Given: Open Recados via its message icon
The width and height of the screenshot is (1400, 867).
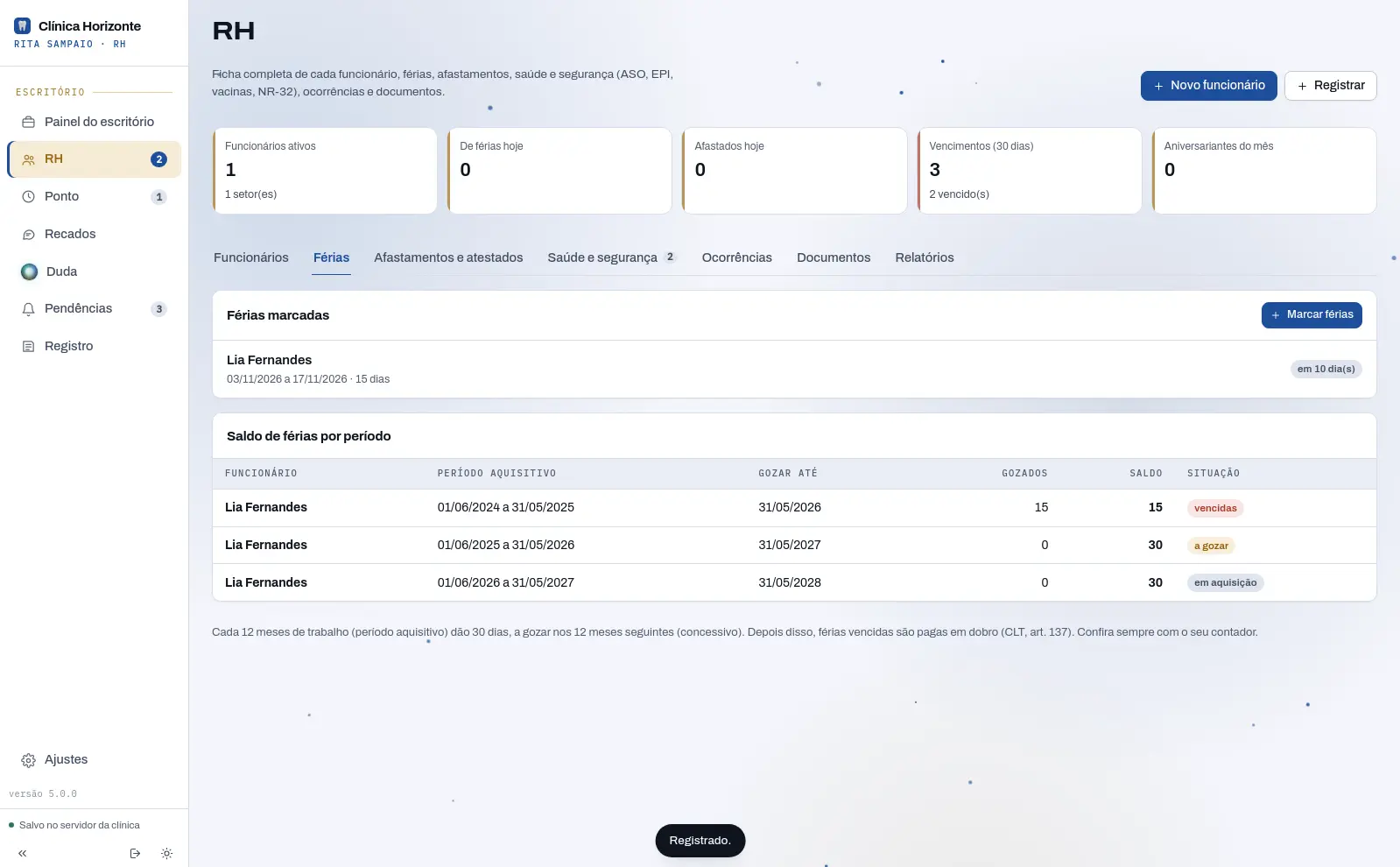Looking at the screenshot, I should (x=28, y=235).
